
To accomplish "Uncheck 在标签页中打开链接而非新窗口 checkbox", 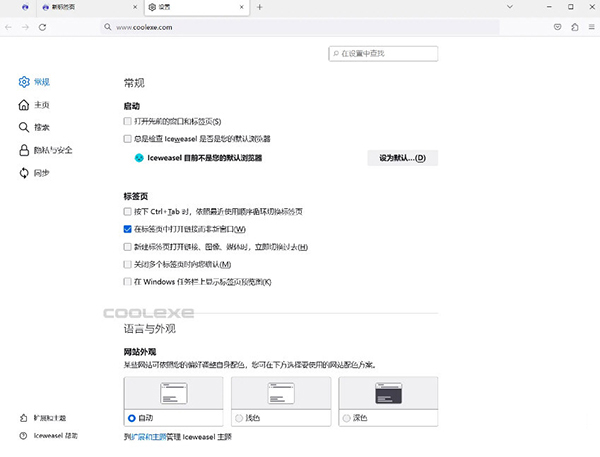I will (x=127, y=229).
